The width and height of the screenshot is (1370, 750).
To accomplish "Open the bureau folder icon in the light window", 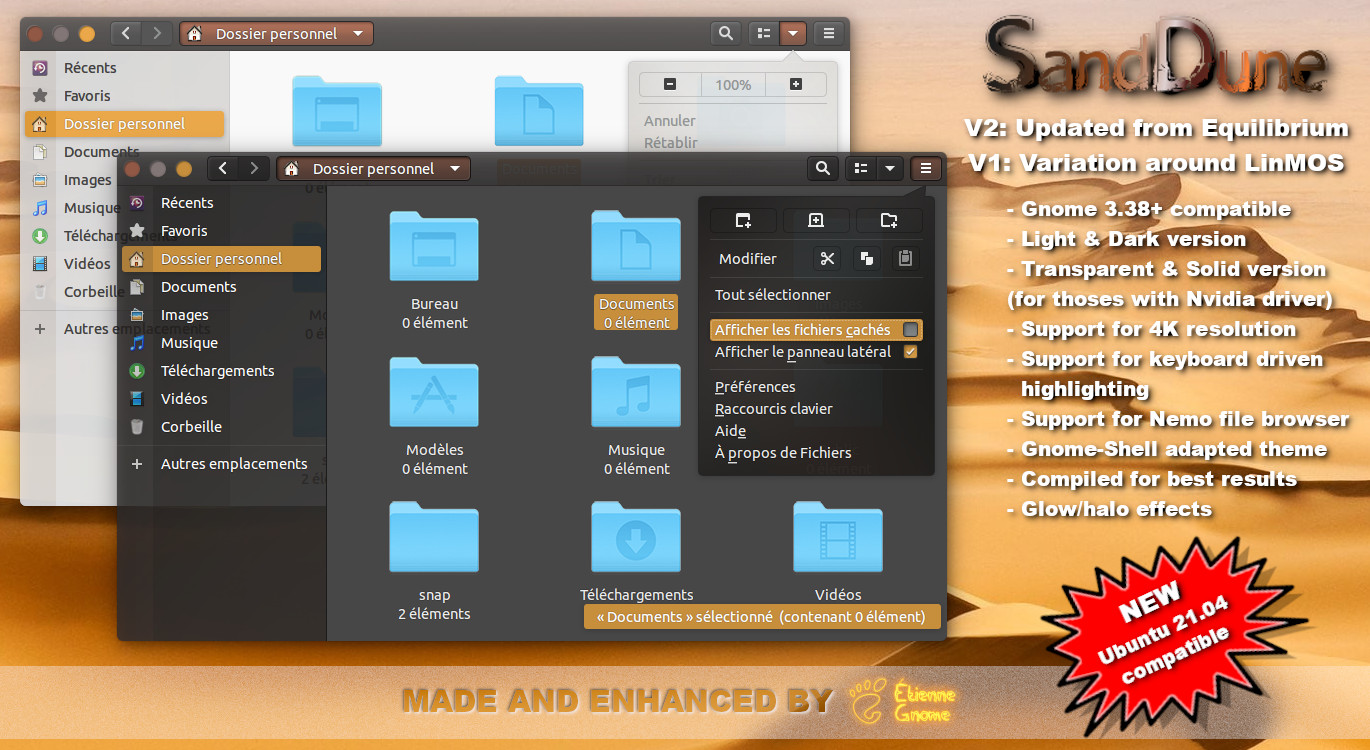I will 337,111.
